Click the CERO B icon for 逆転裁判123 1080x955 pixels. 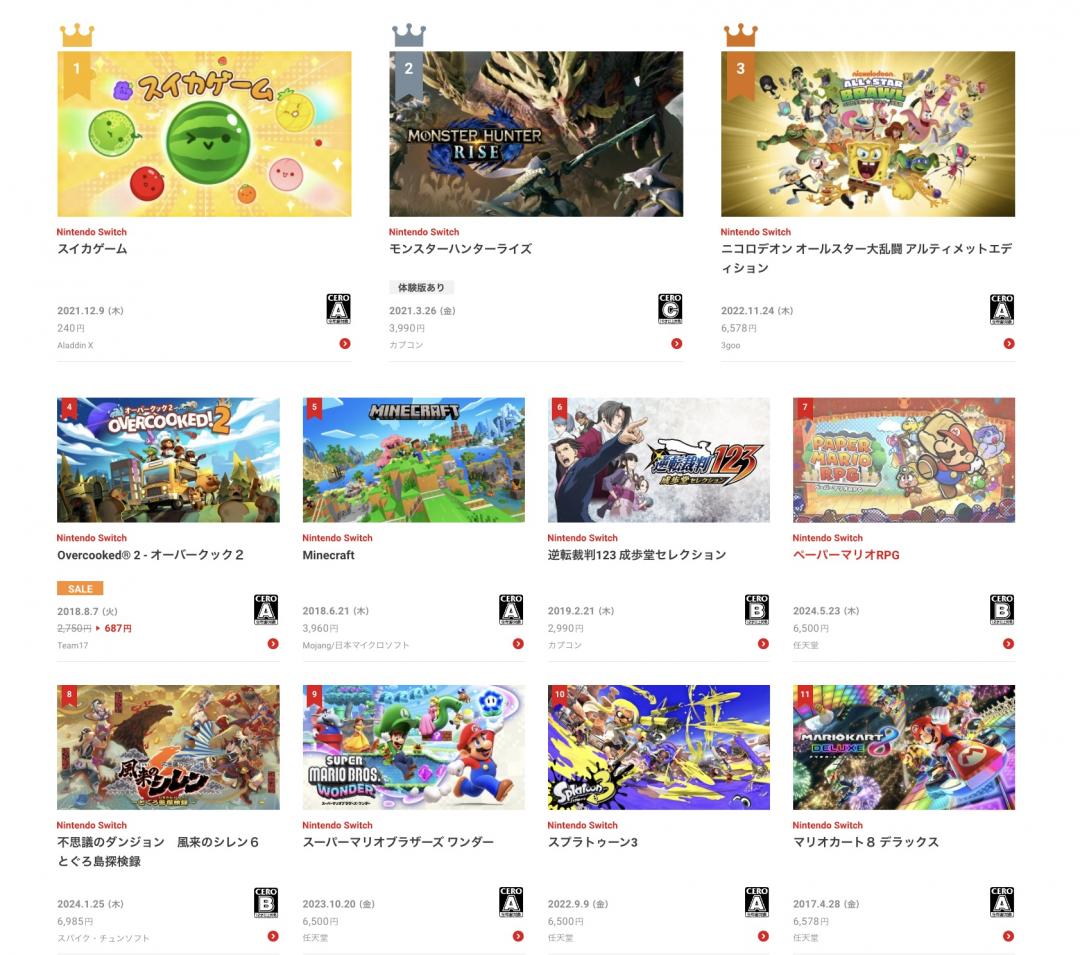pyautogui.click(x=756, y=609)
